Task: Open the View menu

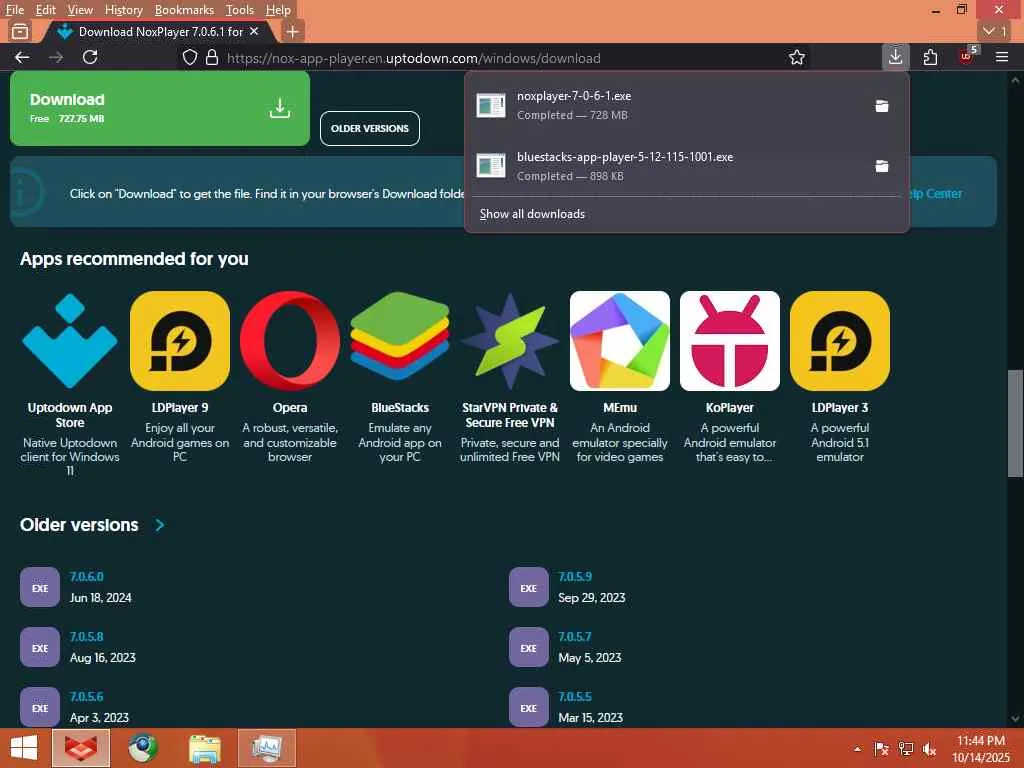Action: [80, 10]
